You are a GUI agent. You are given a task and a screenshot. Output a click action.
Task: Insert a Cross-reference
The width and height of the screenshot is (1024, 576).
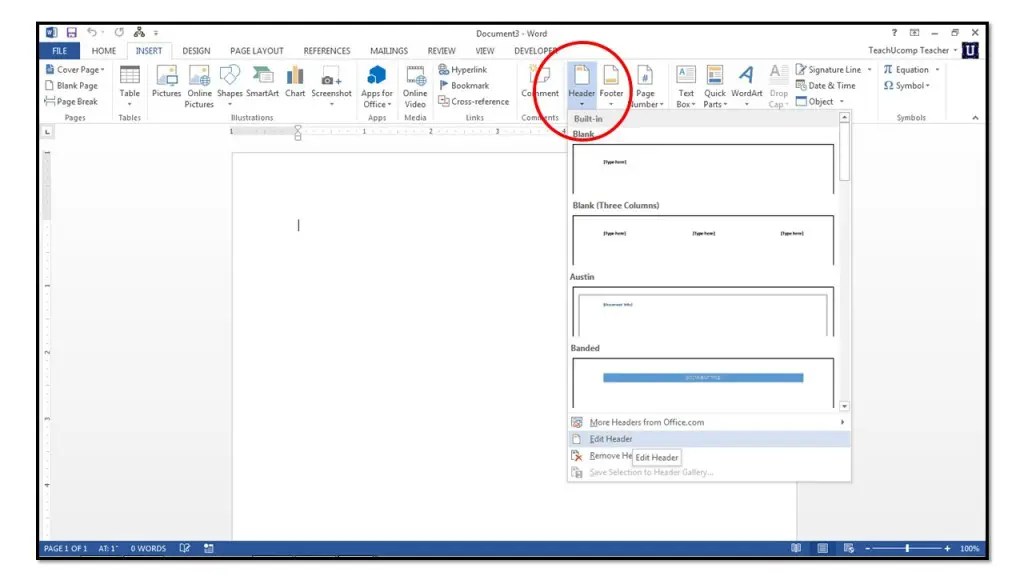point(473,101)
